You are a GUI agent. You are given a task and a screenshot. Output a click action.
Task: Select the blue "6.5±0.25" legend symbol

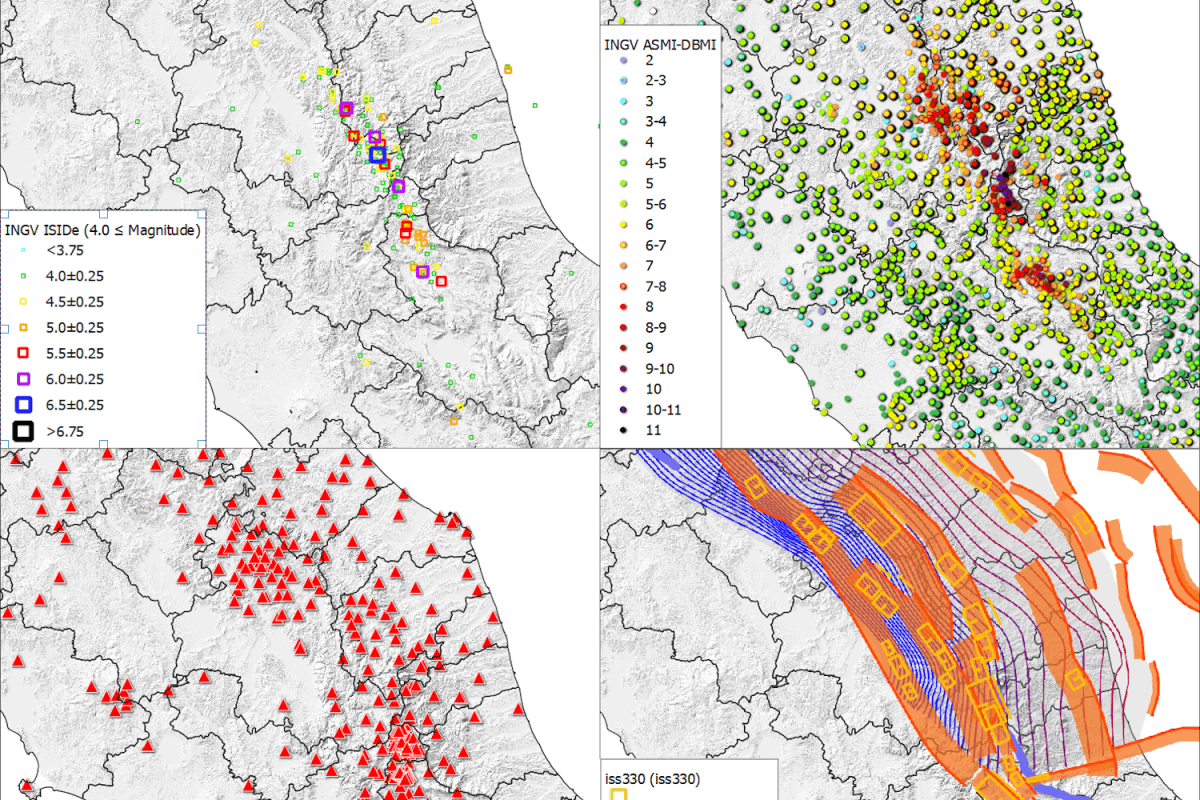point(22,406)
